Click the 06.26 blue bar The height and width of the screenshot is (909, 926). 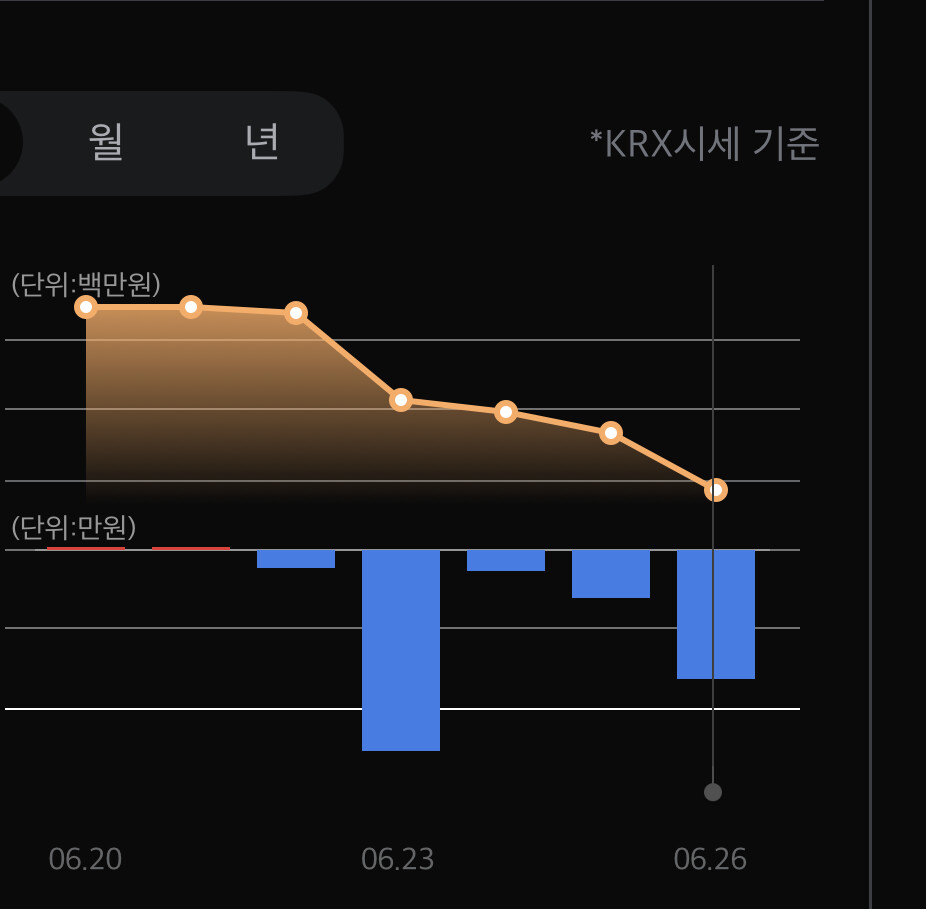(x=716, y=614)
